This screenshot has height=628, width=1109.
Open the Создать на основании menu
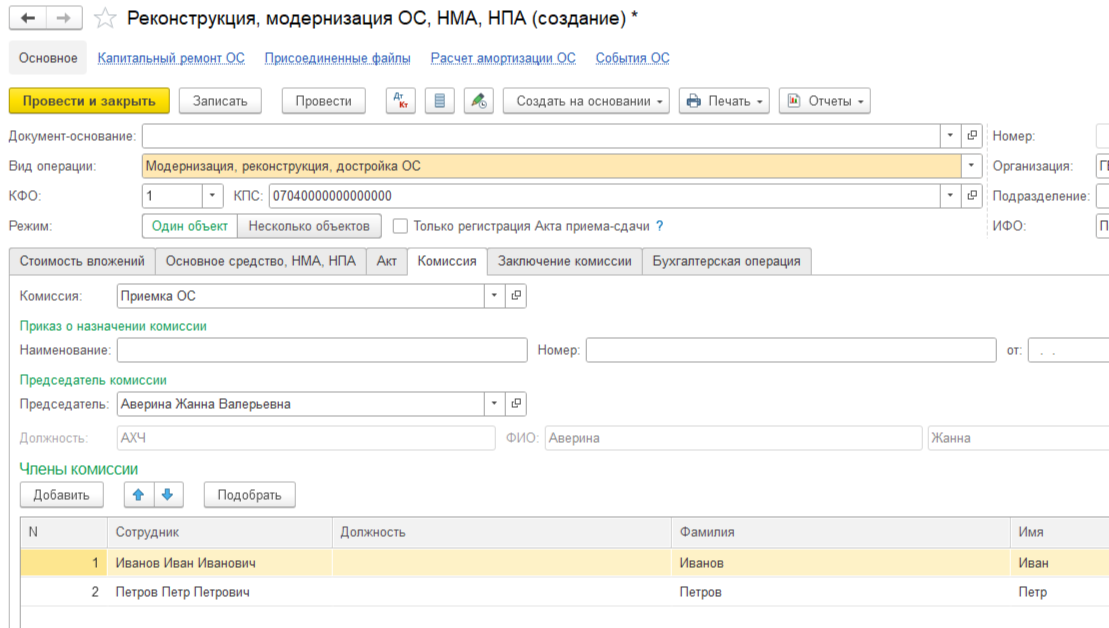point(586,101)
